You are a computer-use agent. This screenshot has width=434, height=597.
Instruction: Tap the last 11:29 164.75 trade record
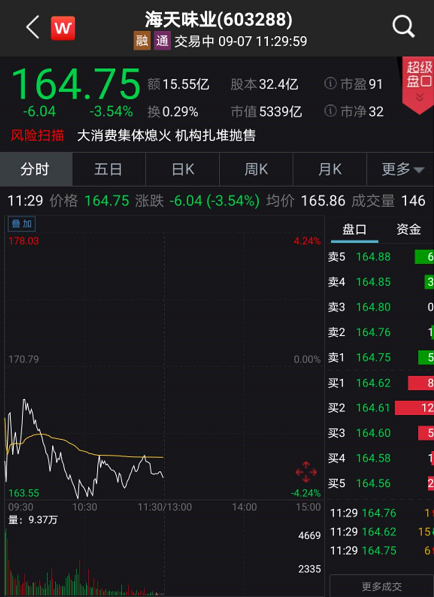pos(381,551)
